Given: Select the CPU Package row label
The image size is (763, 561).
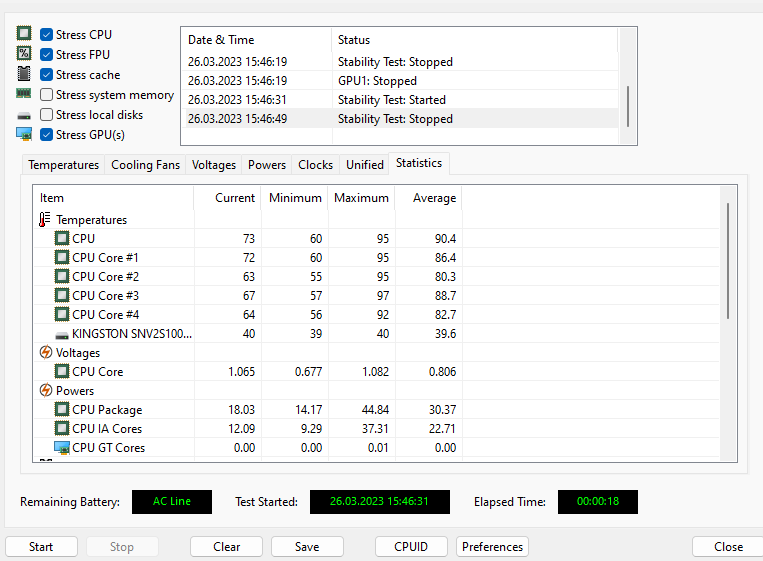Looking at the screenshot, I should pyautogui.click(x=107, y=410).
